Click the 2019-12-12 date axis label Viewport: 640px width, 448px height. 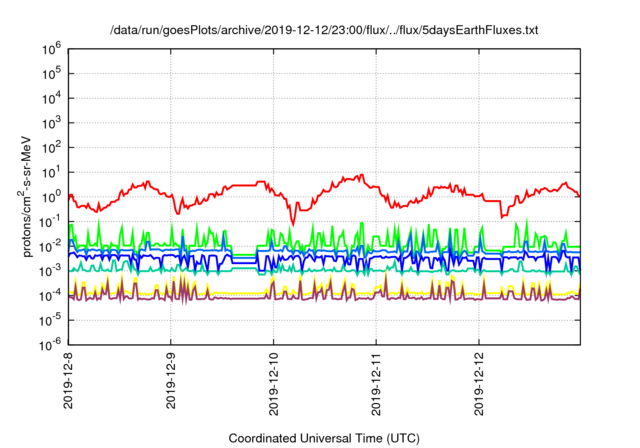pos(479,384)
